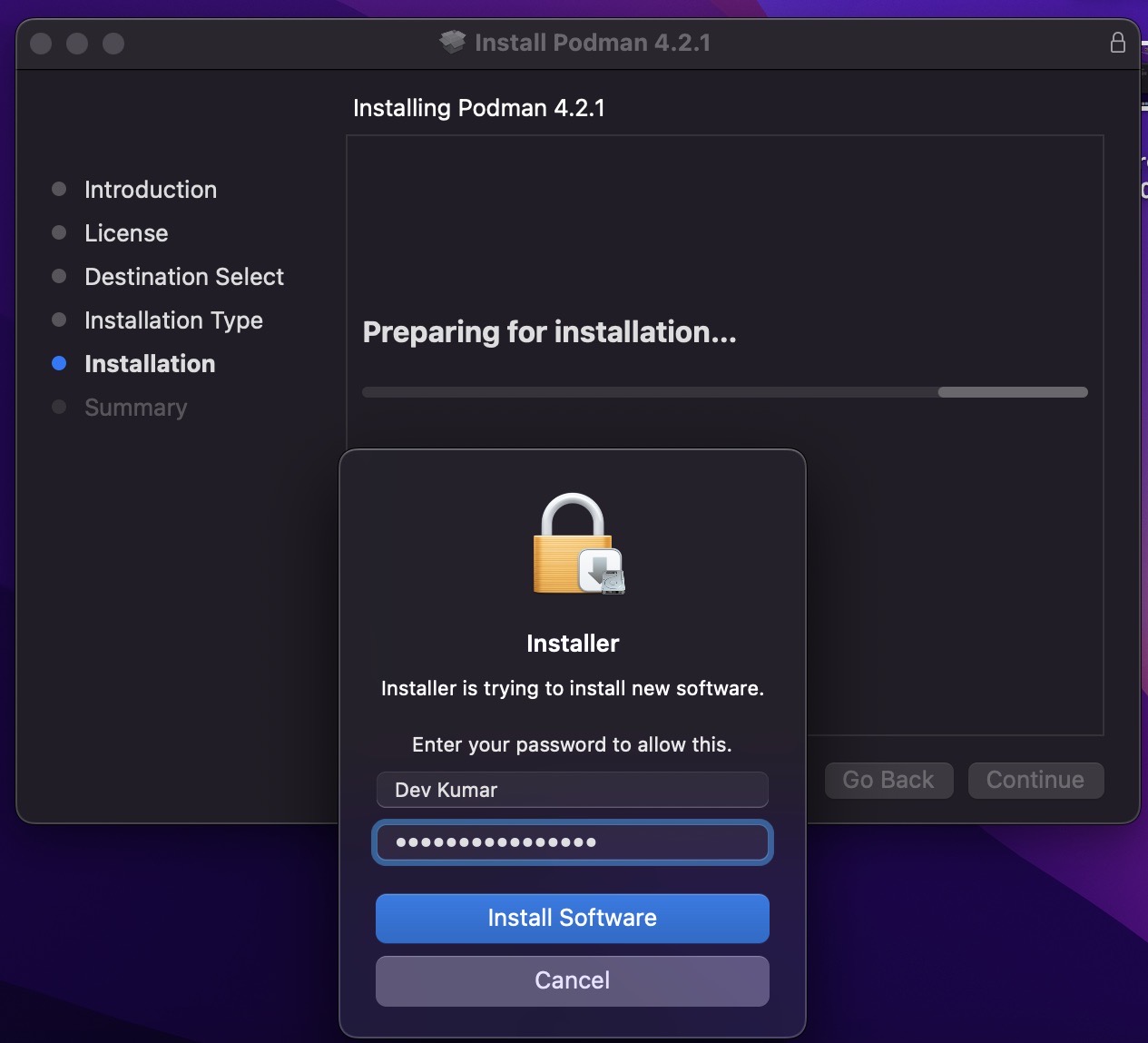Minimize the installer window

point(77,44)
